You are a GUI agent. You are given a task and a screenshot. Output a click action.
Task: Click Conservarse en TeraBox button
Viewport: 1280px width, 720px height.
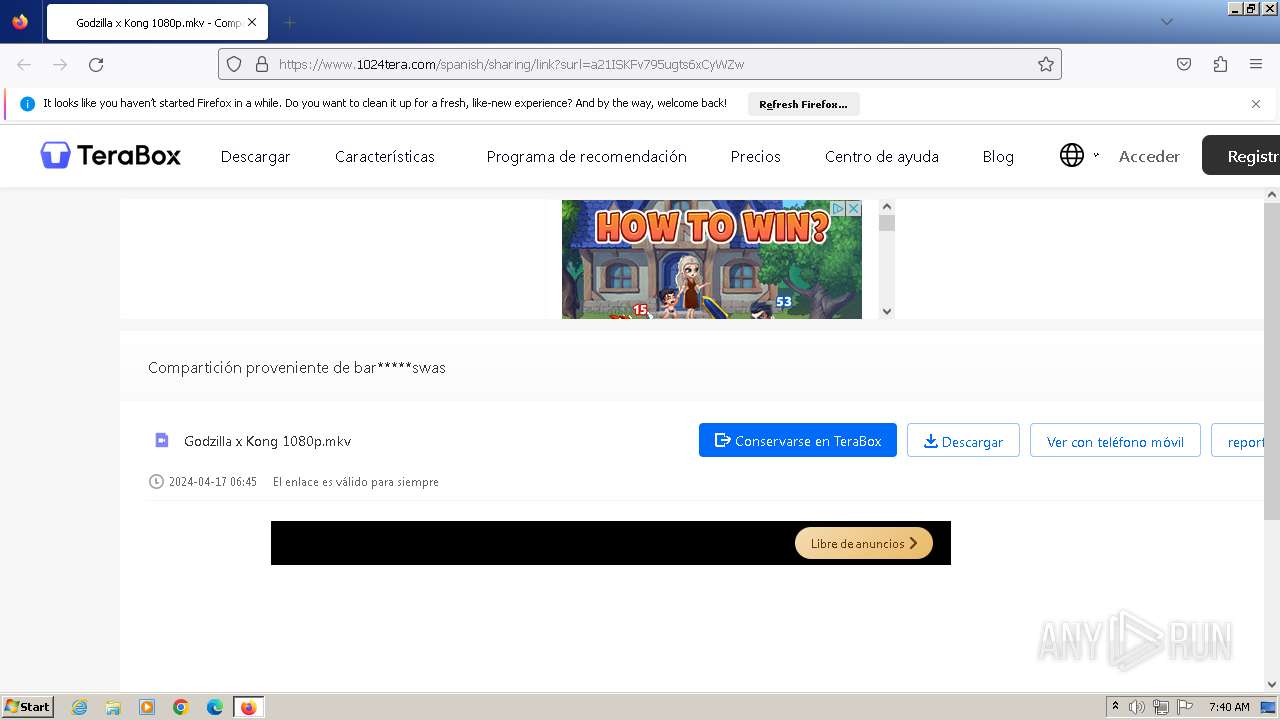click(x=798, y=441)
